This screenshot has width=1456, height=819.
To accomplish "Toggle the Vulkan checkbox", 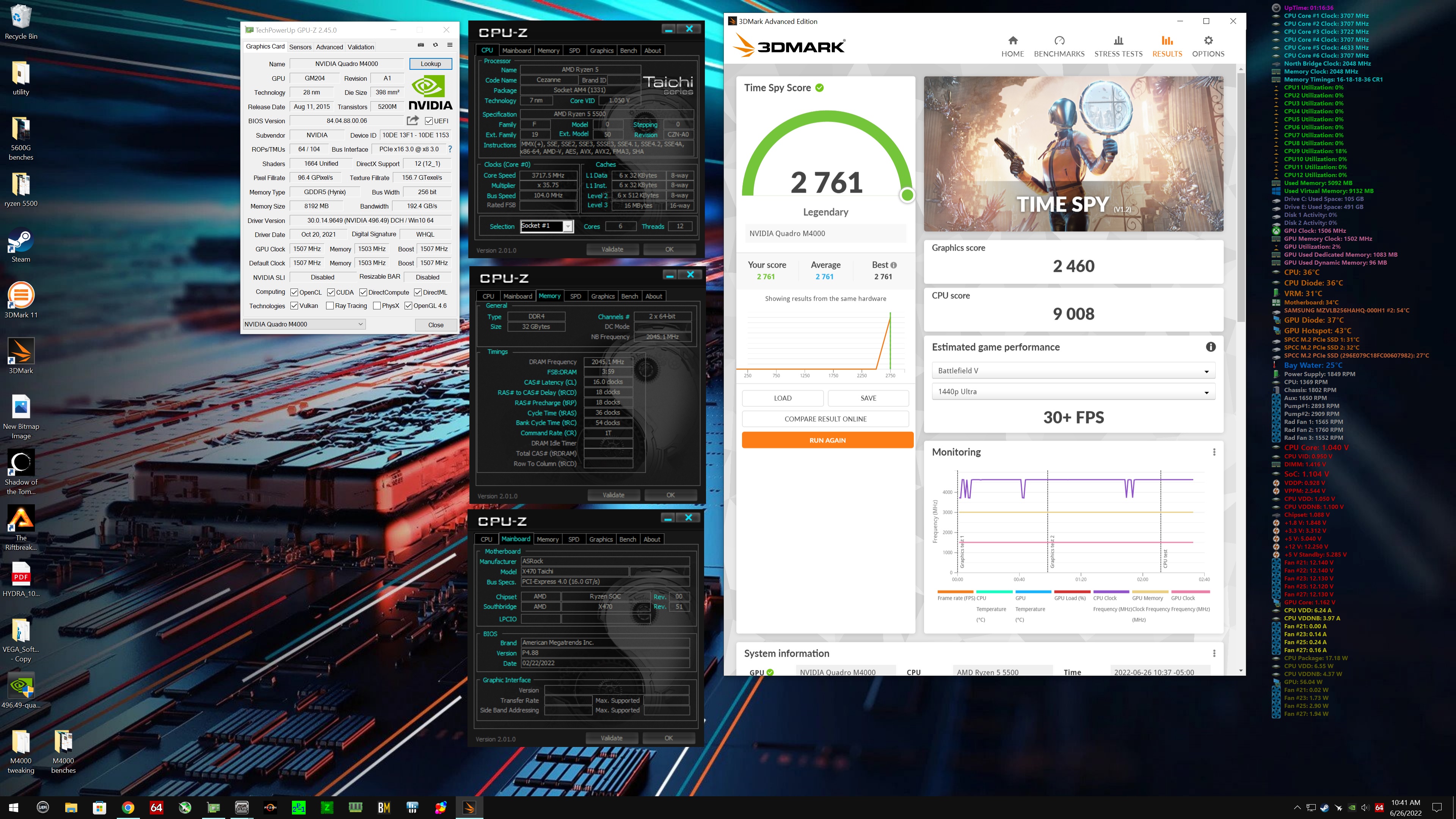I will click(295, 306).
